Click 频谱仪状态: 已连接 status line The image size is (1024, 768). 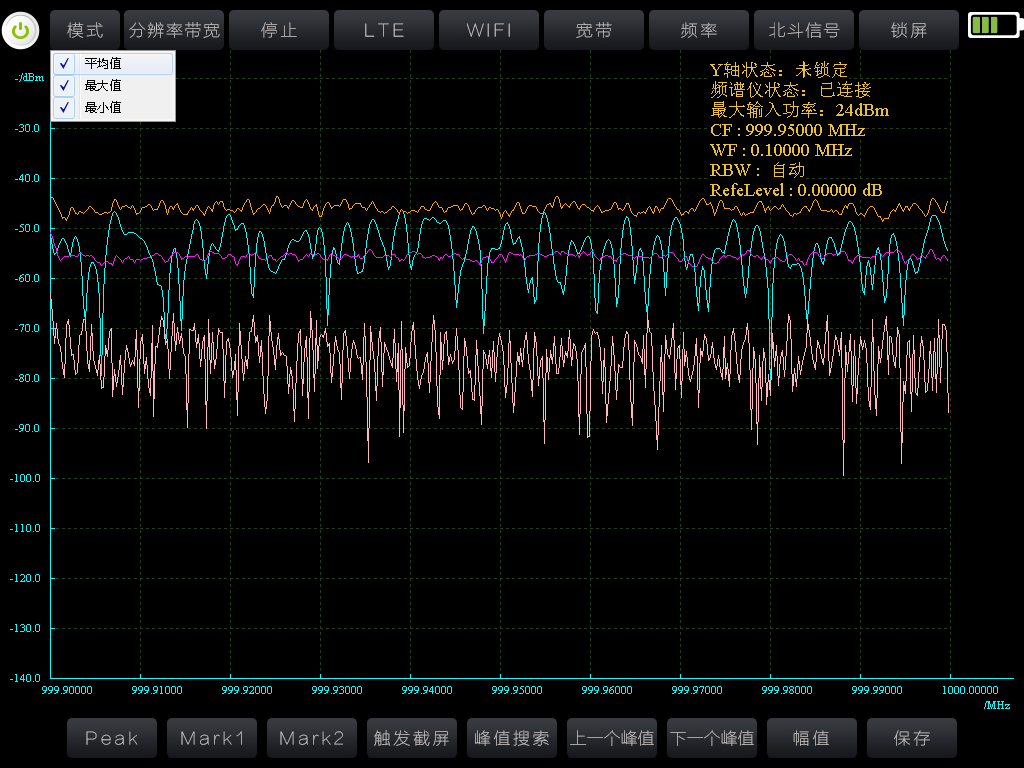click(x=791, y=89)
